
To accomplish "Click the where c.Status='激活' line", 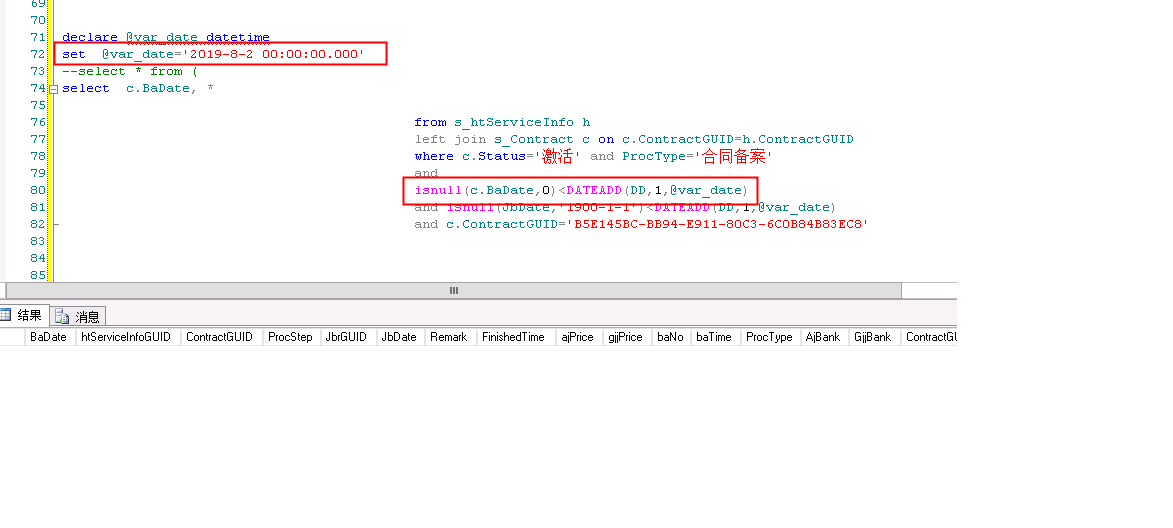I will click(x=593, y=156).
